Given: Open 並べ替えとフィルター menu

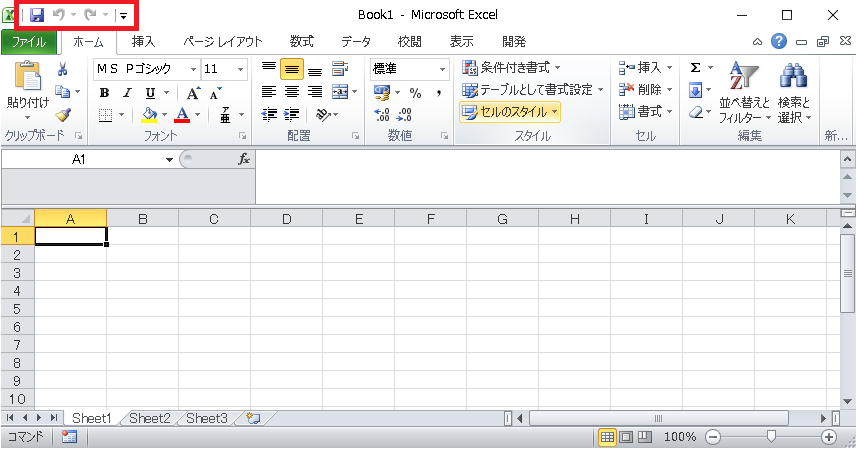Looking at the screenshot, I should (744, 92).
